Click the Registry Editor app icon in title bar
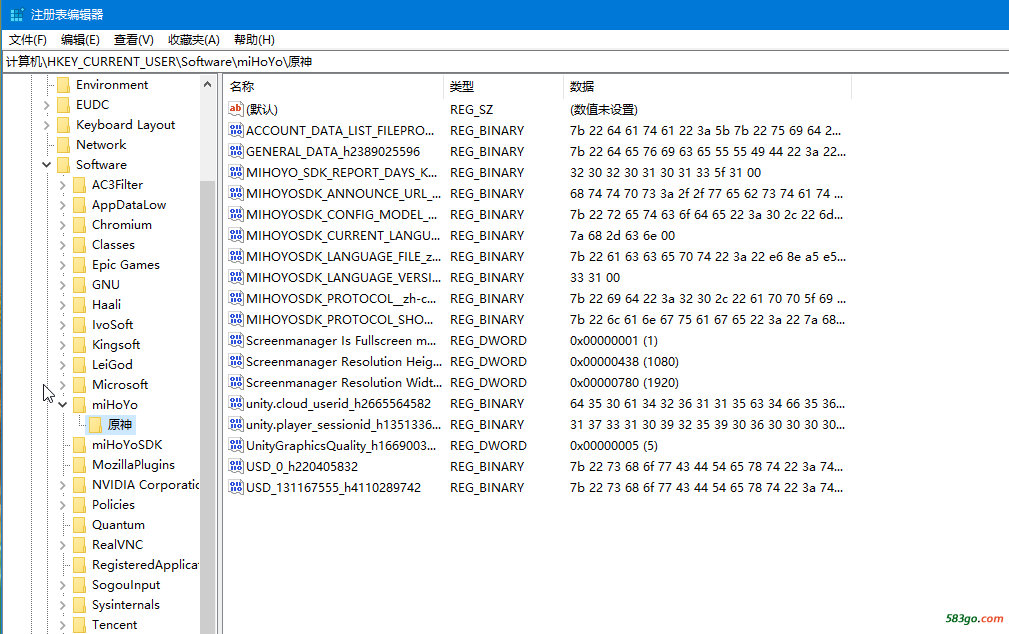Image resolution: width=1009 pixels, height=634 pixels. [17, 14]
